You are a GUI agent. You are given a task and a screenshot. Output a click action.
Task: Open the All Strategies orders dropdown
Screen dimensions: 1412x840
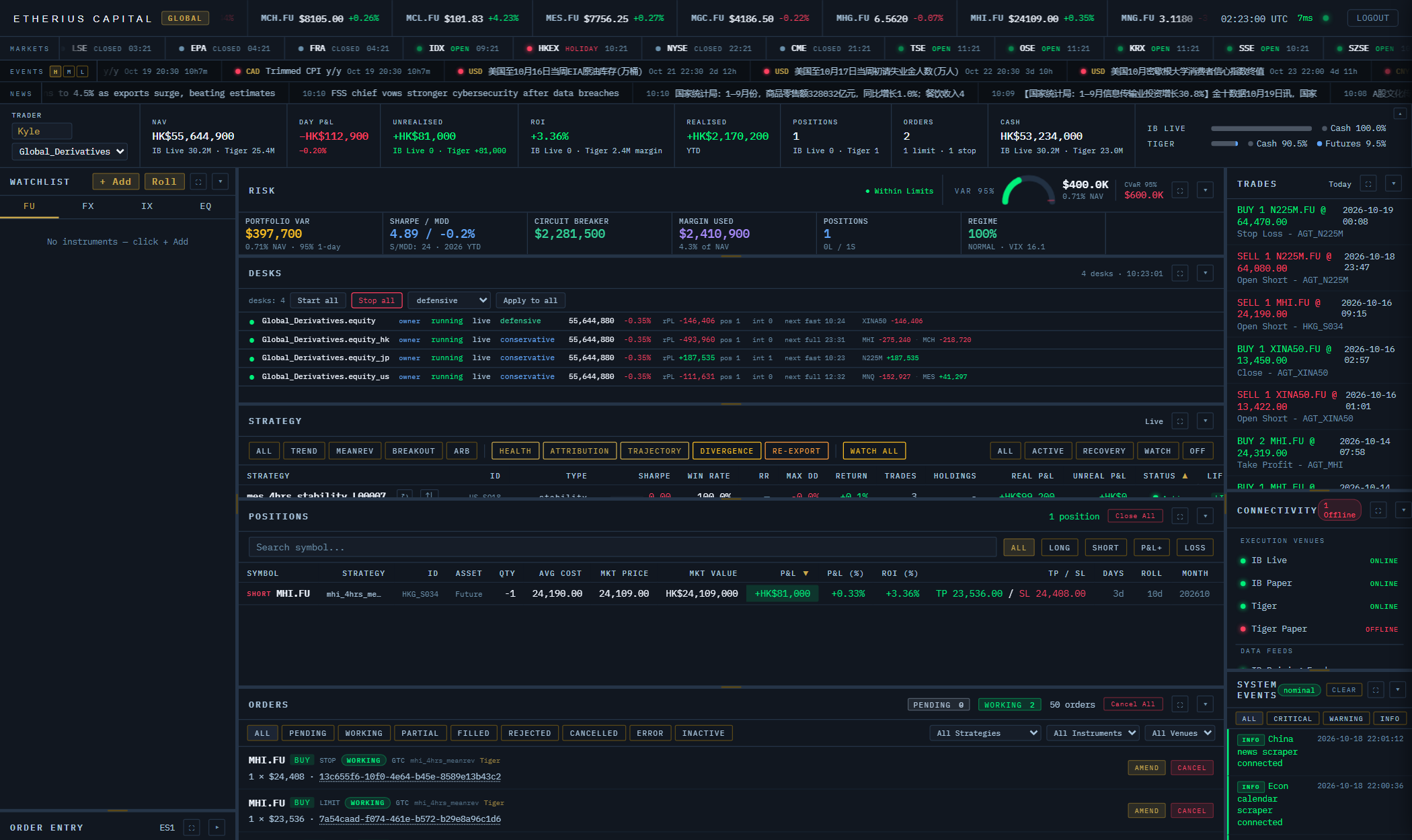click(986, 733)
